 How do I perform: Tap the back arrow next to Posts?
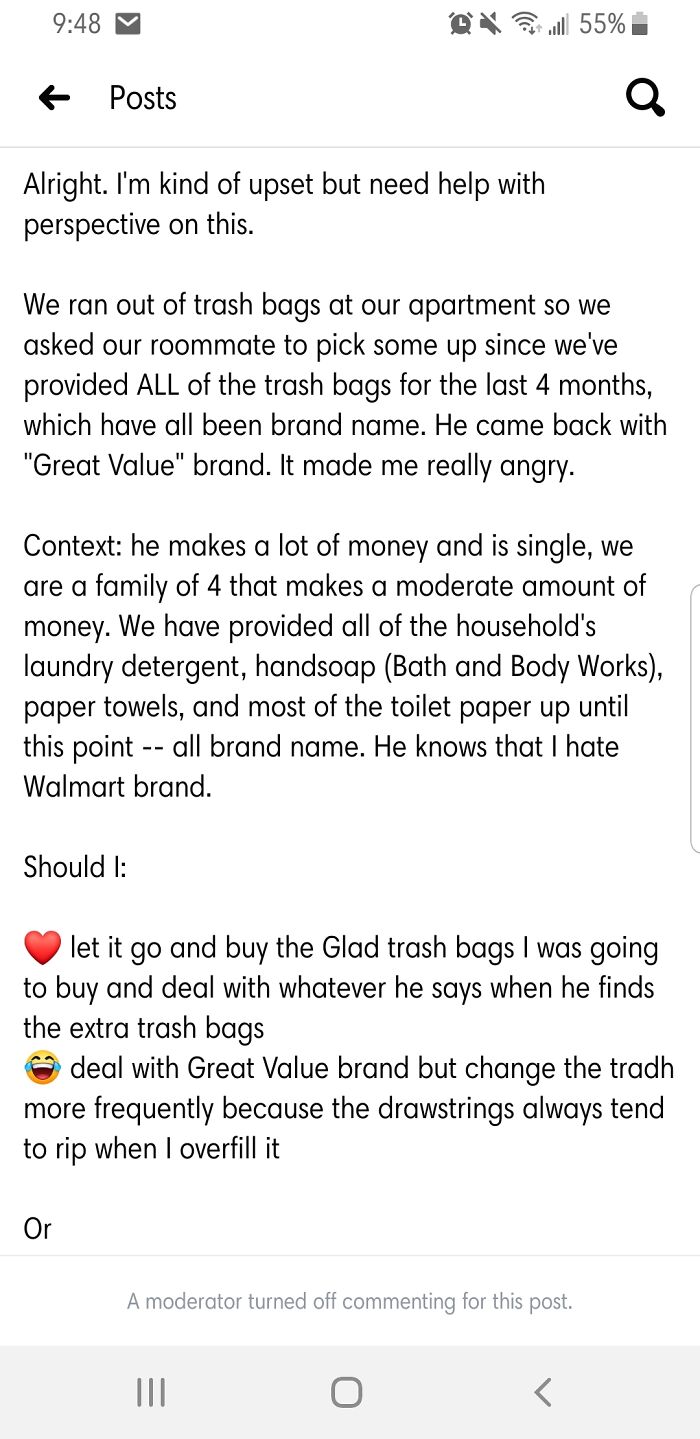(54, 97)
